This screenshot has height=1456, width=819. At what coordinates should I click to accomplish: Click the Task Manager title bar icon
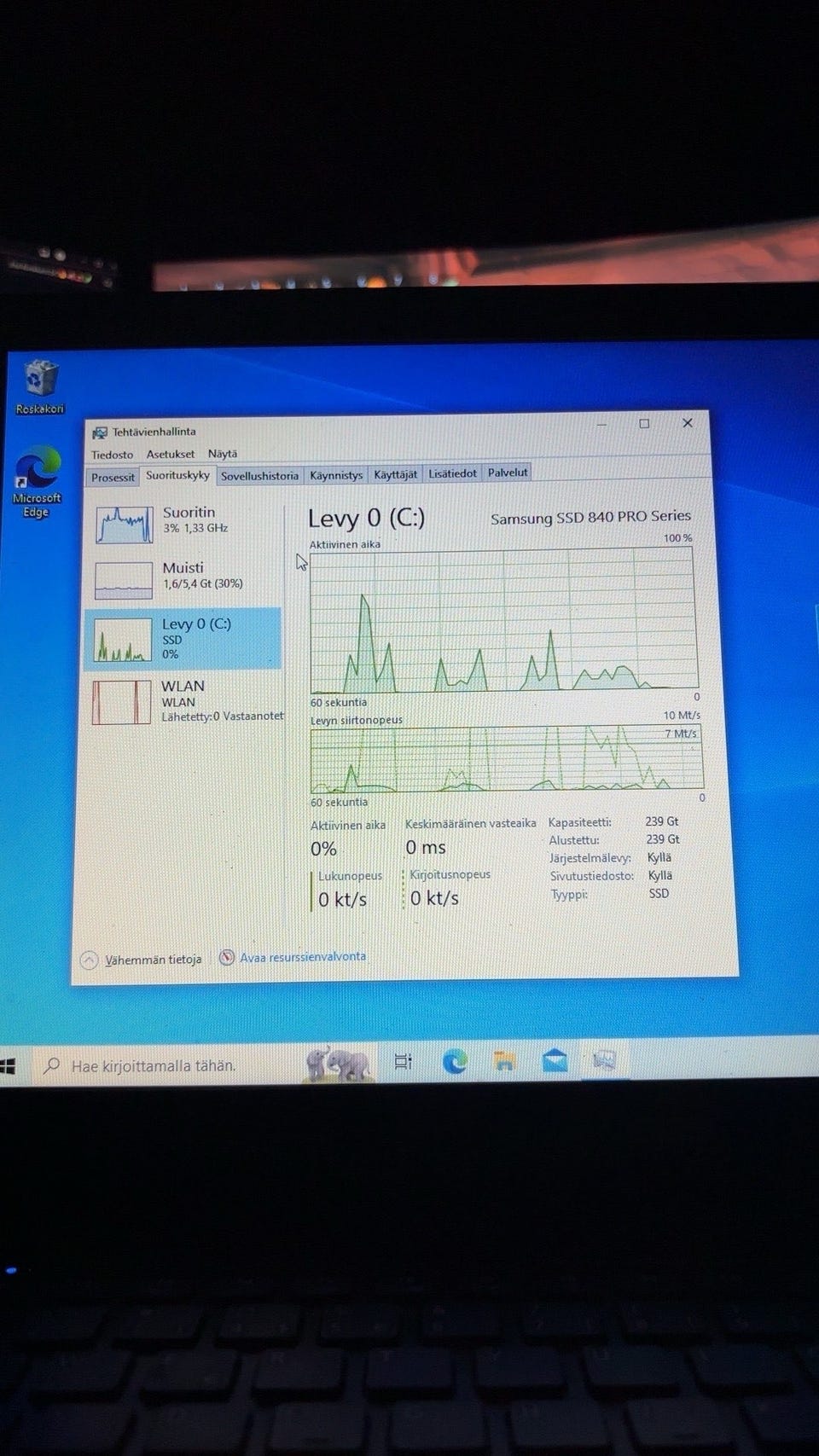100,432
